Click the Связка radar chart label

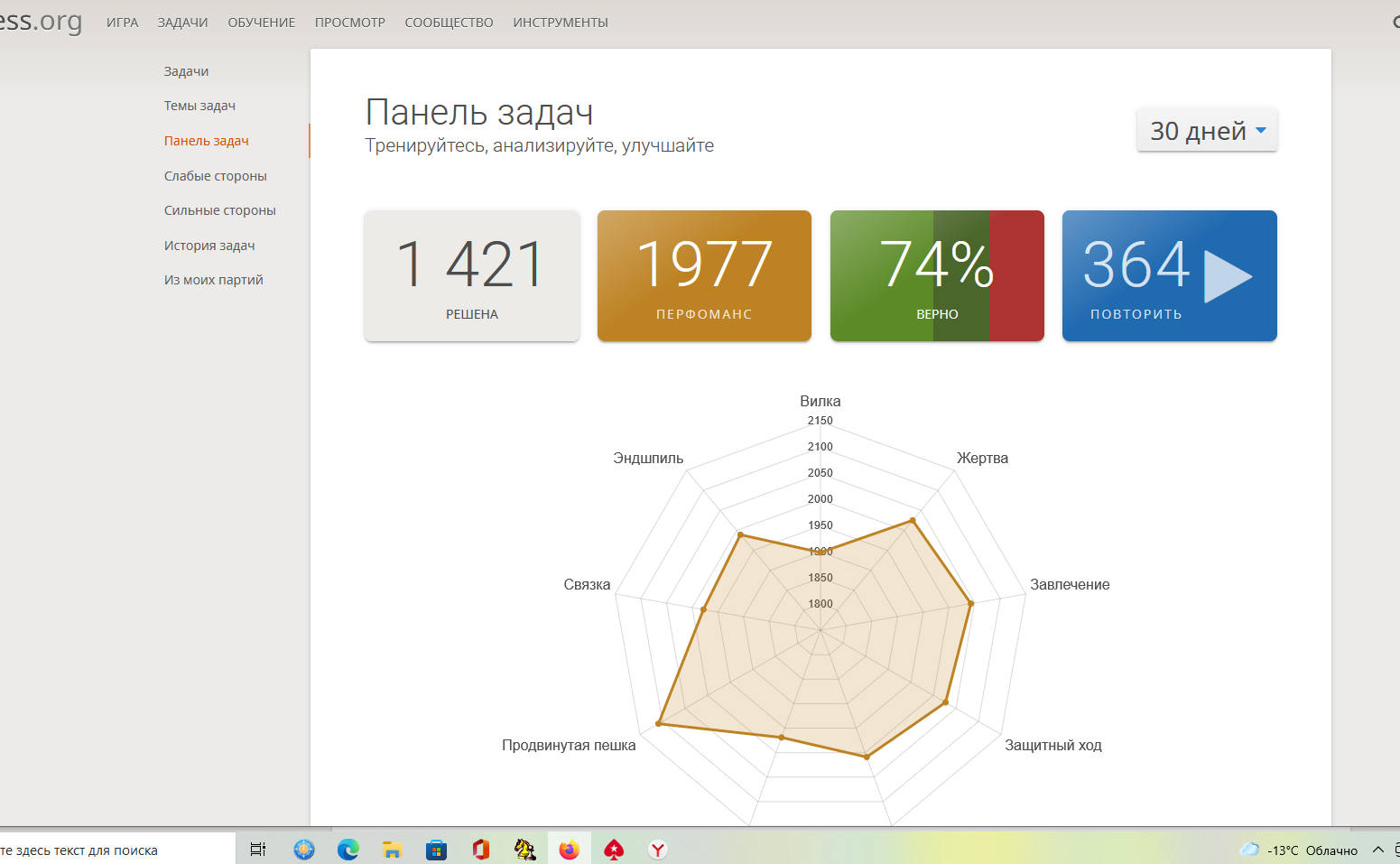click(587, 584)
